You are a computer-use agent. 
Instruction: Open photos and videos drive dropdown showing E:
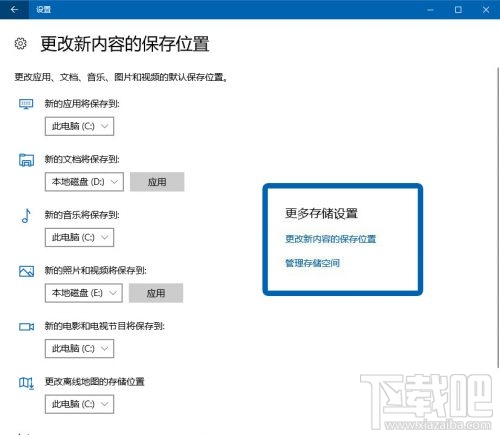84,293
